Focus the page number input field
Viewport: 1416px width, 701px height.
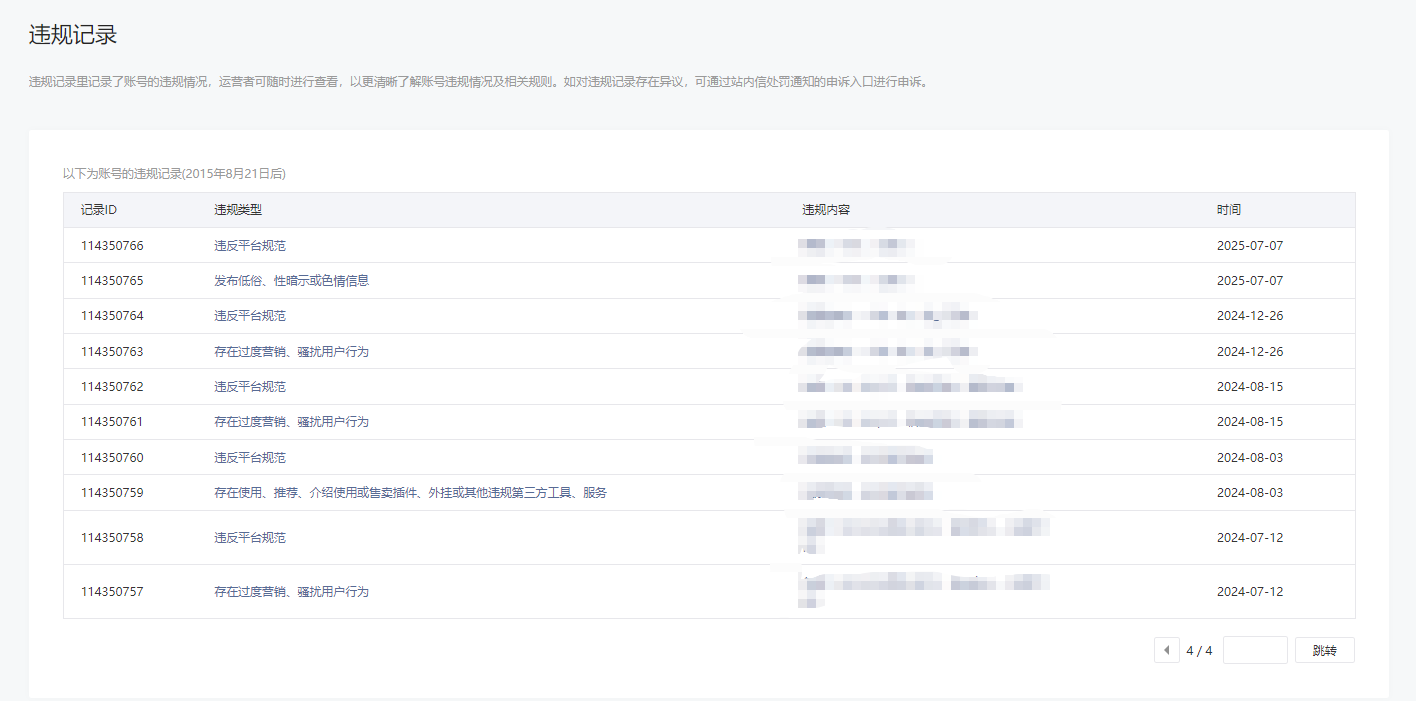point(1254,650)
